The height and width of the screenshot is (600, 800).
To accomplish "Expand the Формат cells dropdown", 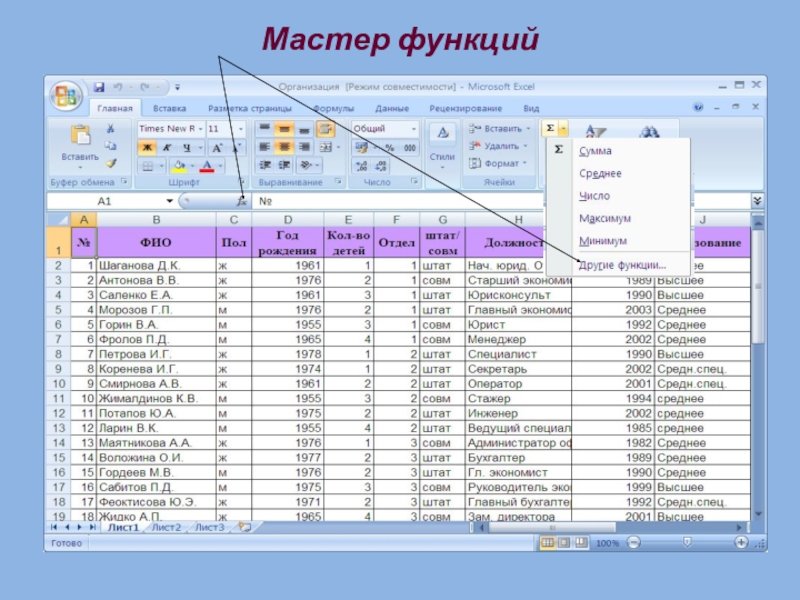I will tap(524, 163).
